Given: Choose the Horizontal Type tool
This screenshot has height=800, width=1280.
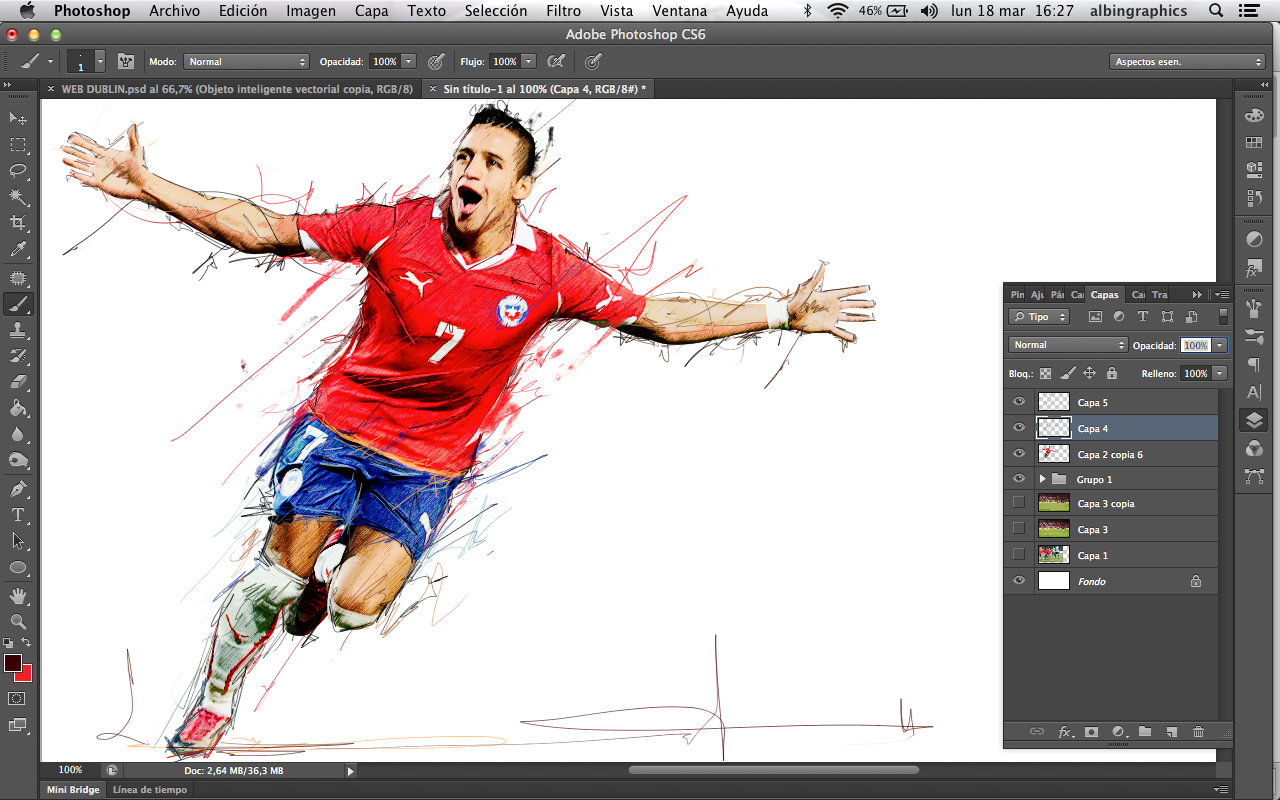Looking at the screenshot, I should click(18, 515).
